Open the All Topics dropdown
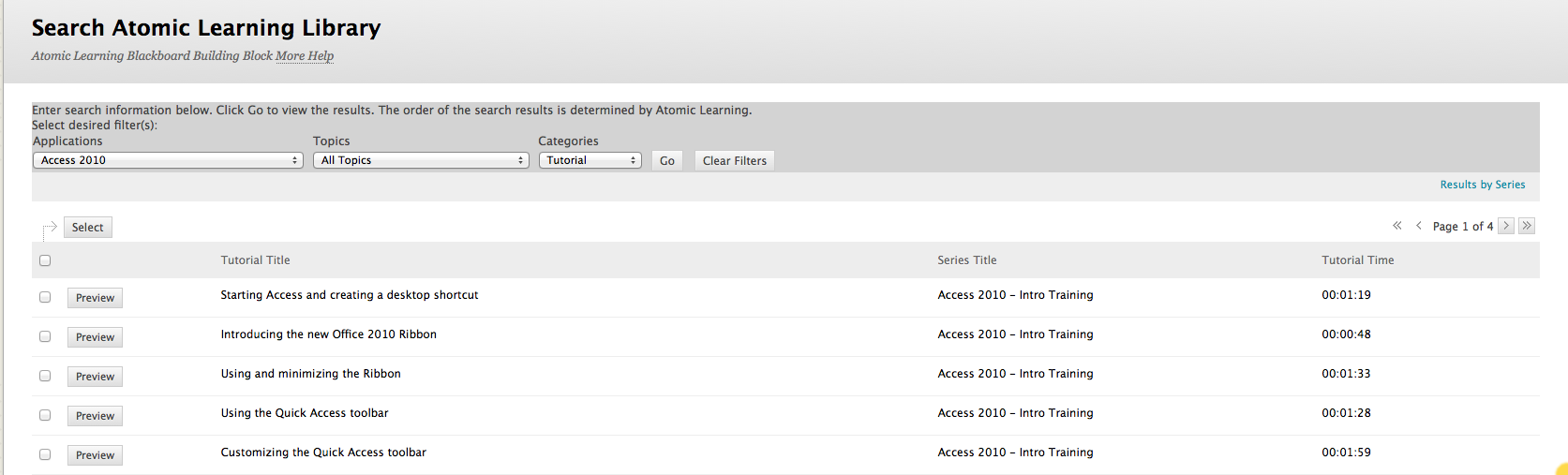The width and height of the screenshot is (1568, 475). point(421,160)
